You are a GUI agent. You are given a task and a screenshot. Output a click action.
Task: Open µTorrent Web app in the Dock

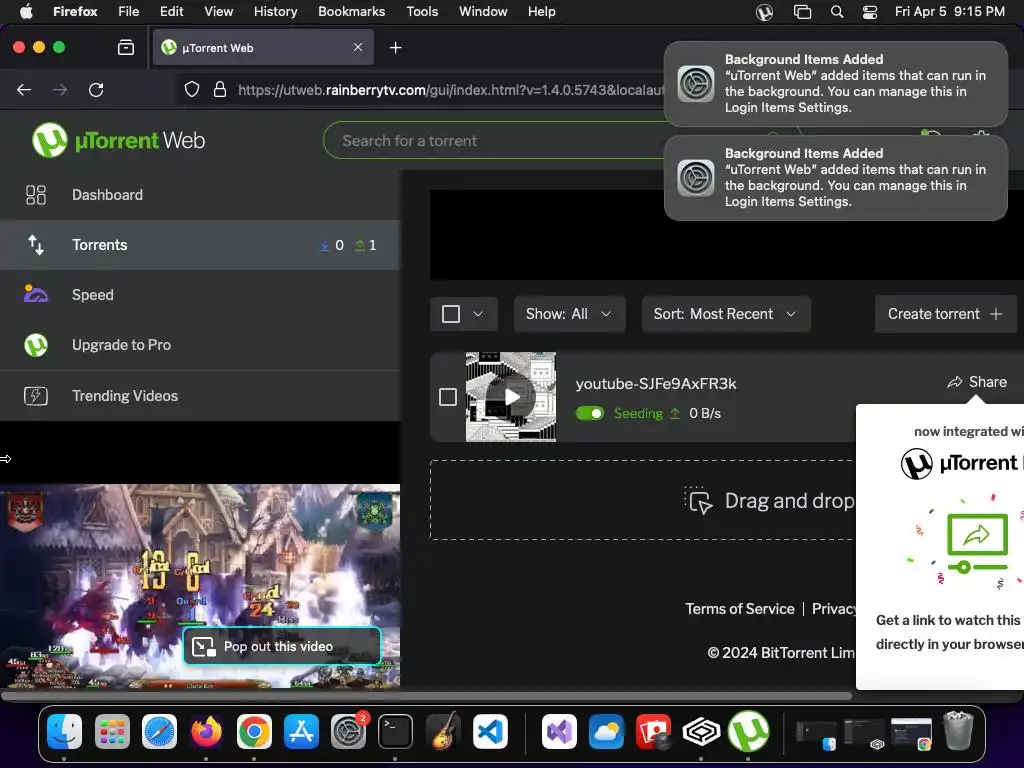(x=748, y=731)
